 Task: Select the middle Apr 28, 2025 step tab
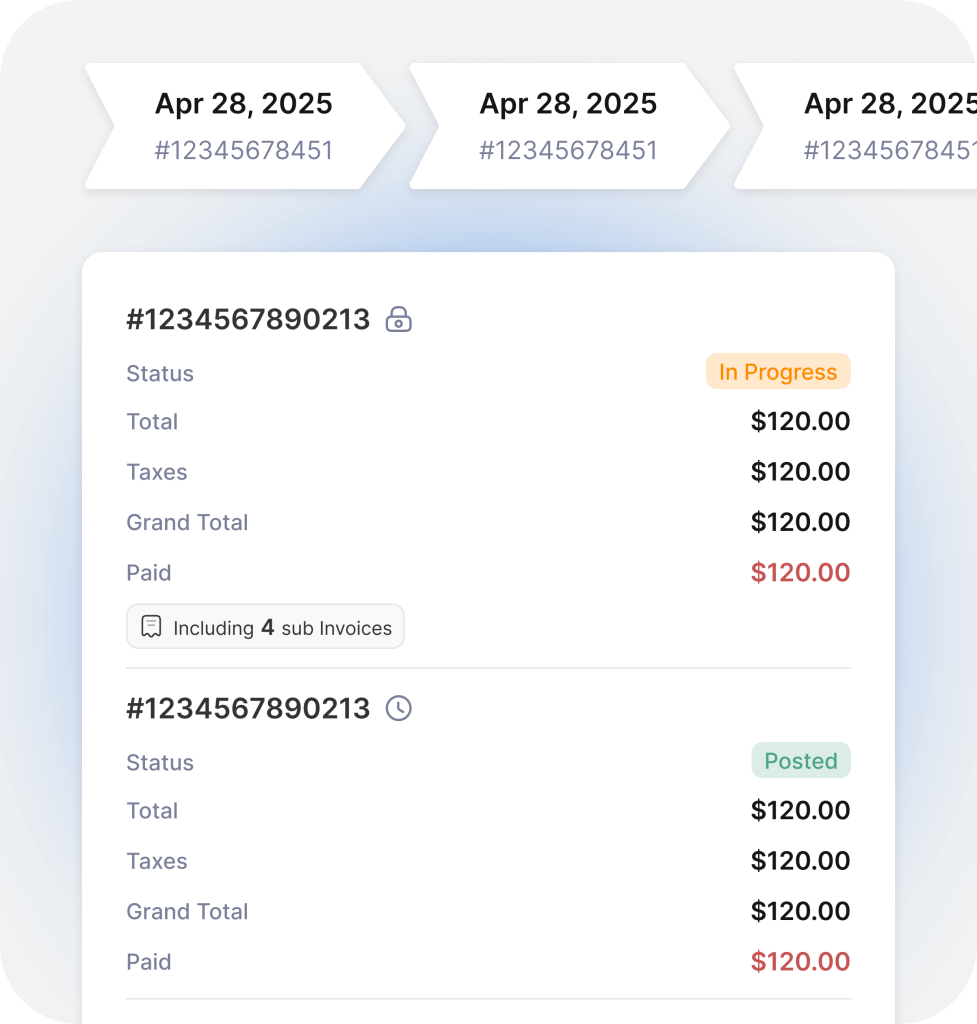(568, 126)
